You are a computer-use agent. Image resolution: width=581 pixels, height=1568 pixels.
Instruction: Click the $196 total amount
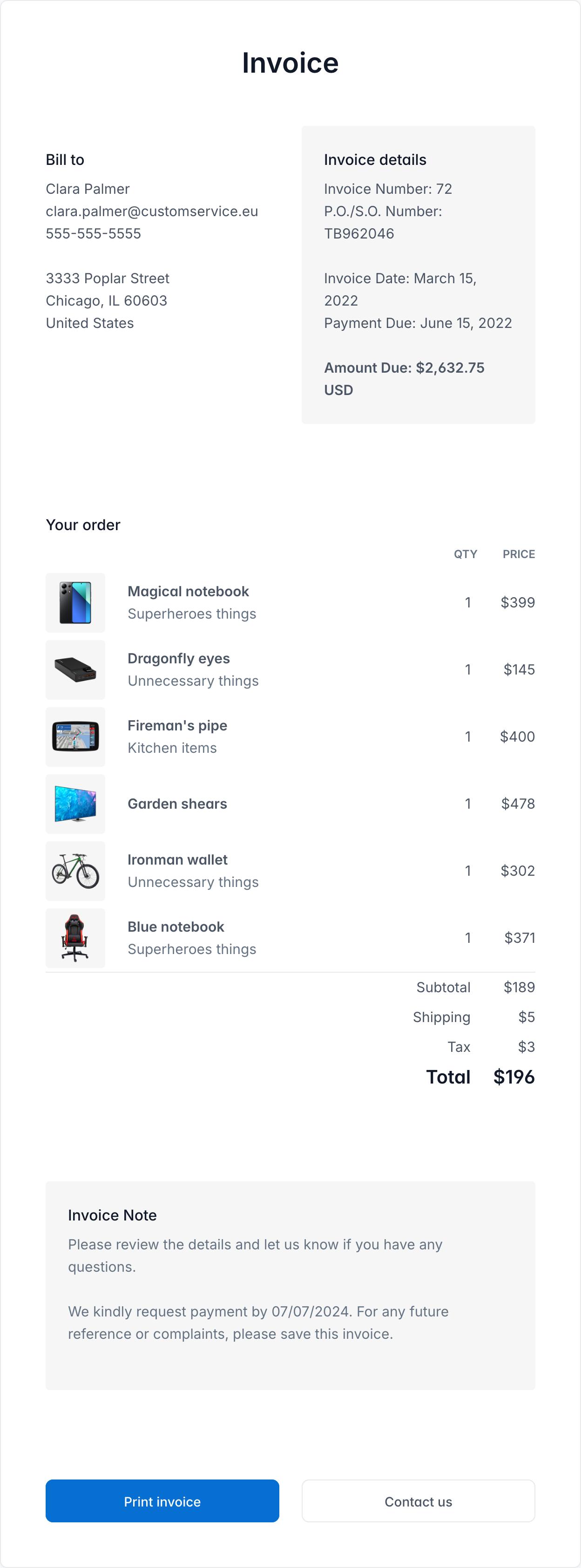[513, 1077]
